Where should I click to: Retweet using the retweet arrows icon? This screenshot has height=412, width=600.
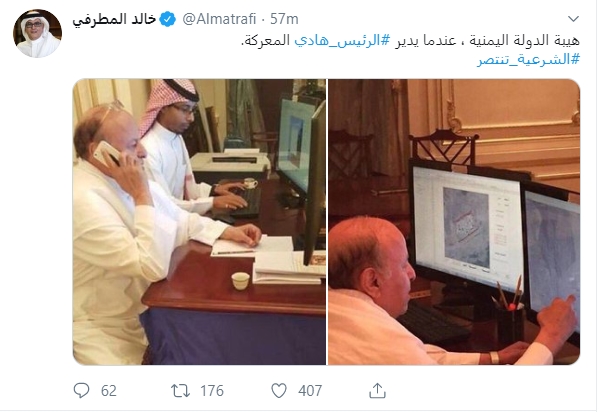click(180, 391)
